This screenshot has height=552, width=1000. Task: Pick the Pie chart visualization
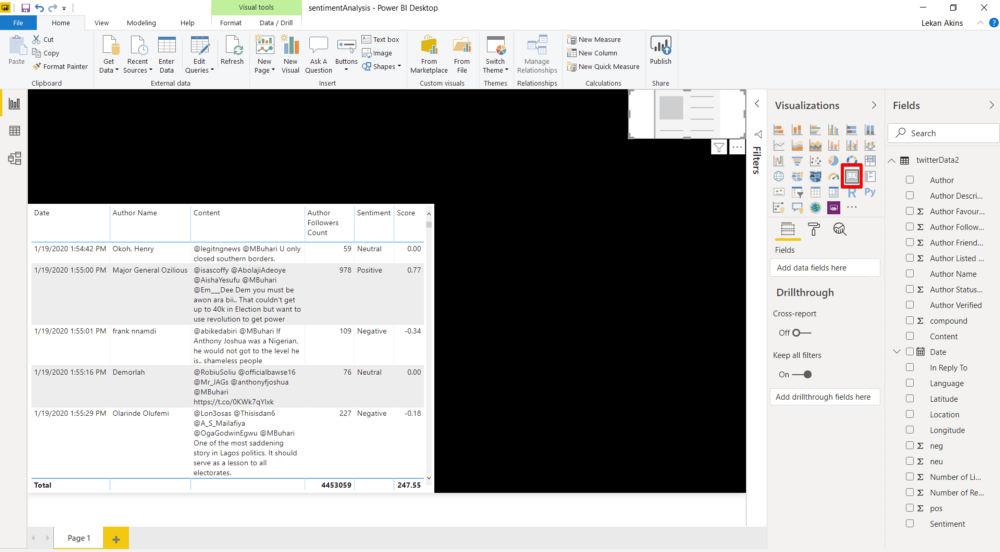[834, 161]
